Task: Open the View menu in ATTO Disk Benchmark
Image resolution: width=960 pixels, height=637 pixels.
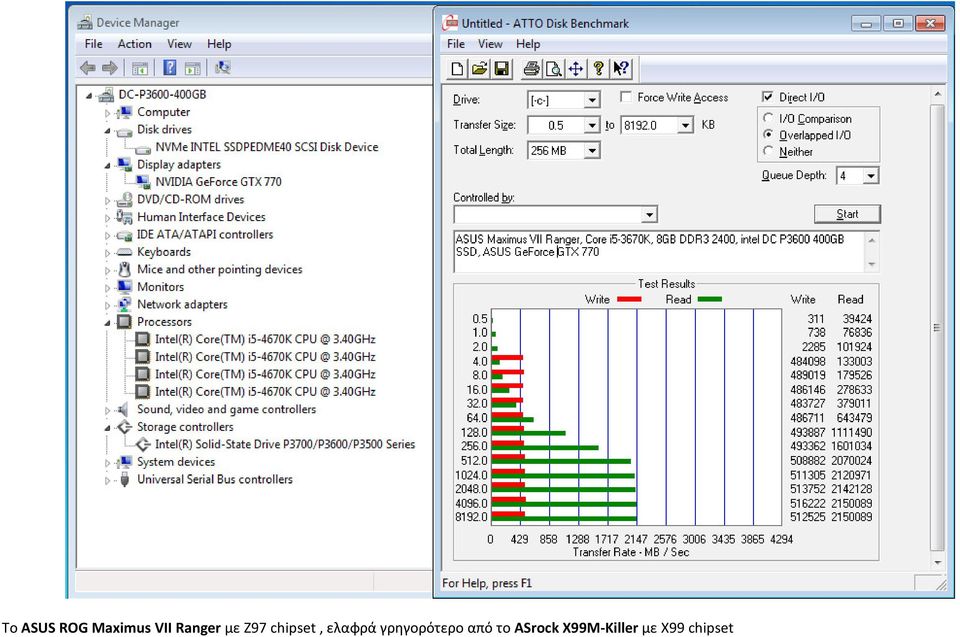Action: (x=490, y=44)
